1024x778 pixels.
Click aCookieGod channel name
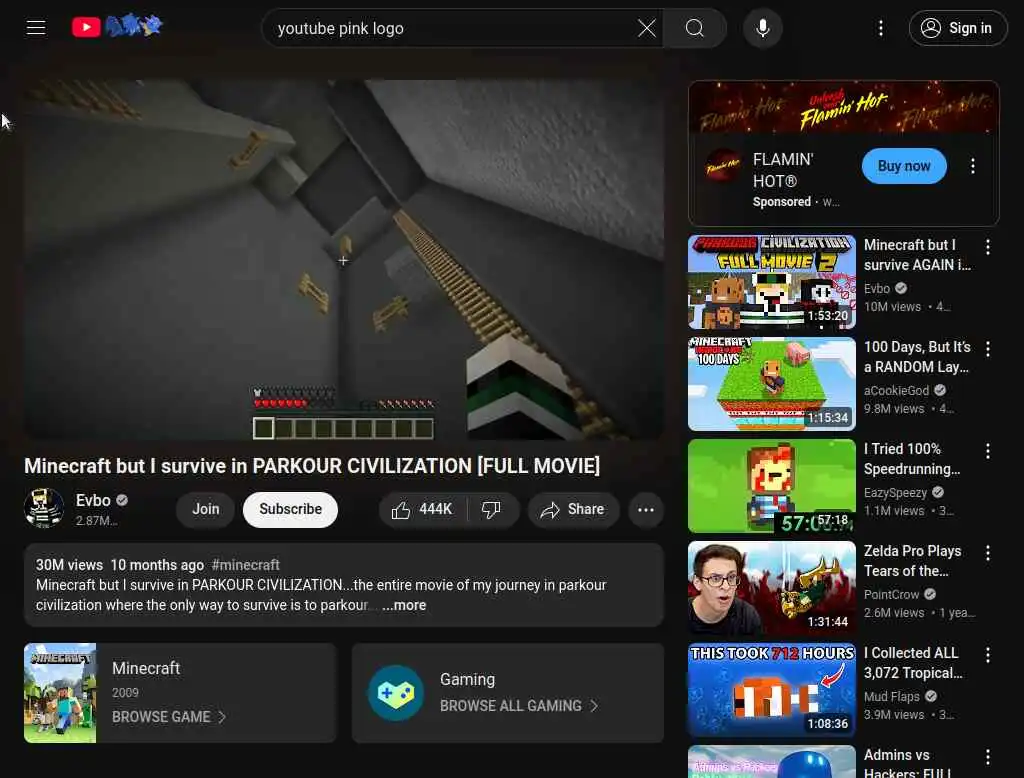point(896,391)
